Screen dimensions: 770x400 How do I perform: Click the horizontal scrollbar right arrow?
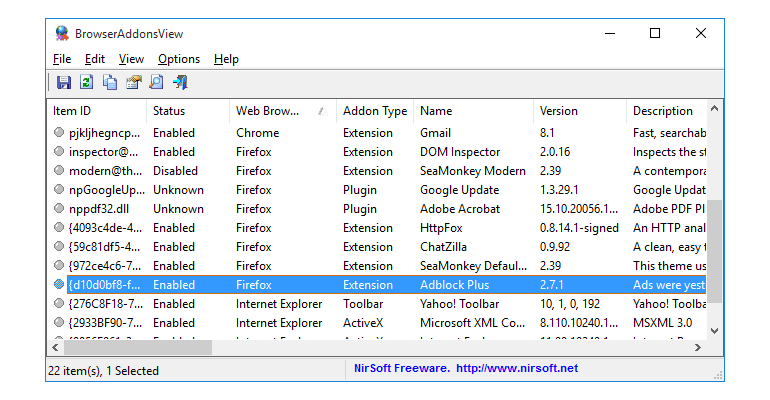point(698,347)
